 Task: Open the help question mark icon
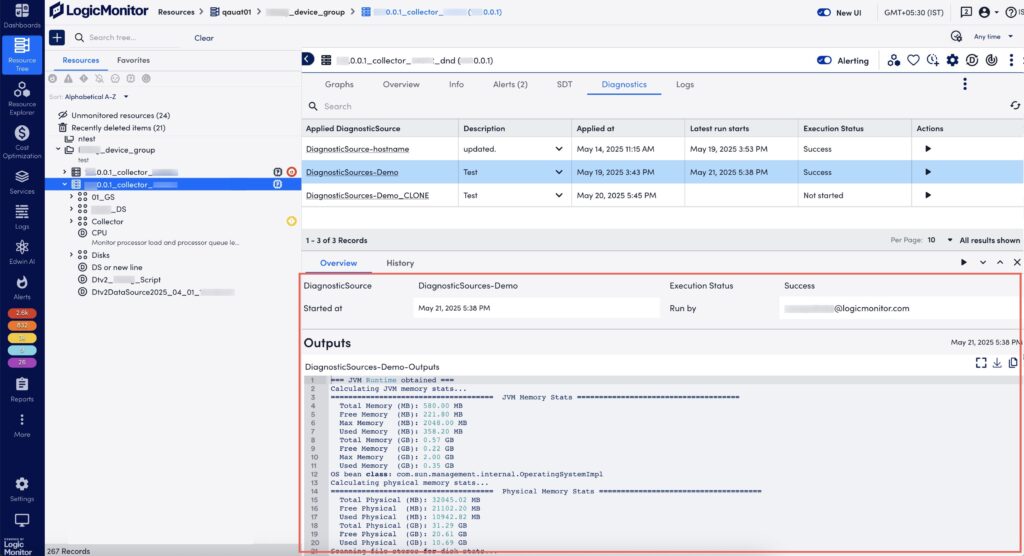point(1010,12)
